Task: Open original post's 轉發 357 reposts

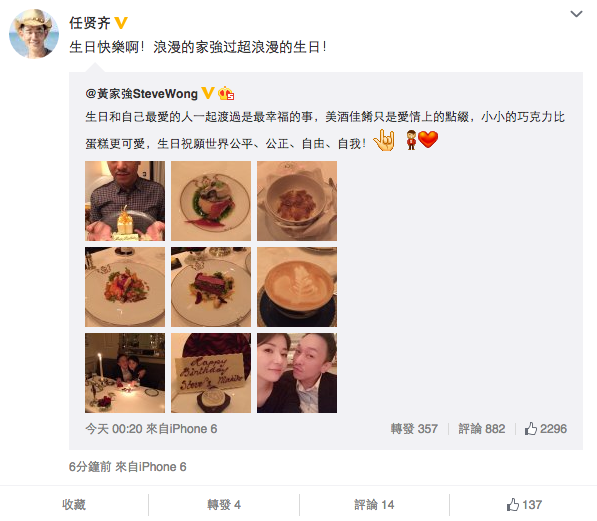Action: pos(414,429)
